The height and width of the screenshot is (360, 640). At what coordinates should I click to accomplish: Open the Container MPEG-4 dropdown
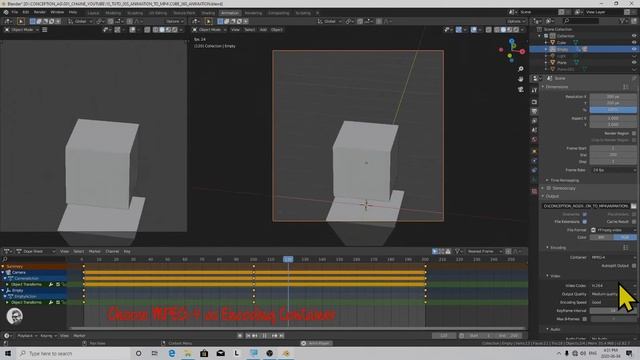613,258
